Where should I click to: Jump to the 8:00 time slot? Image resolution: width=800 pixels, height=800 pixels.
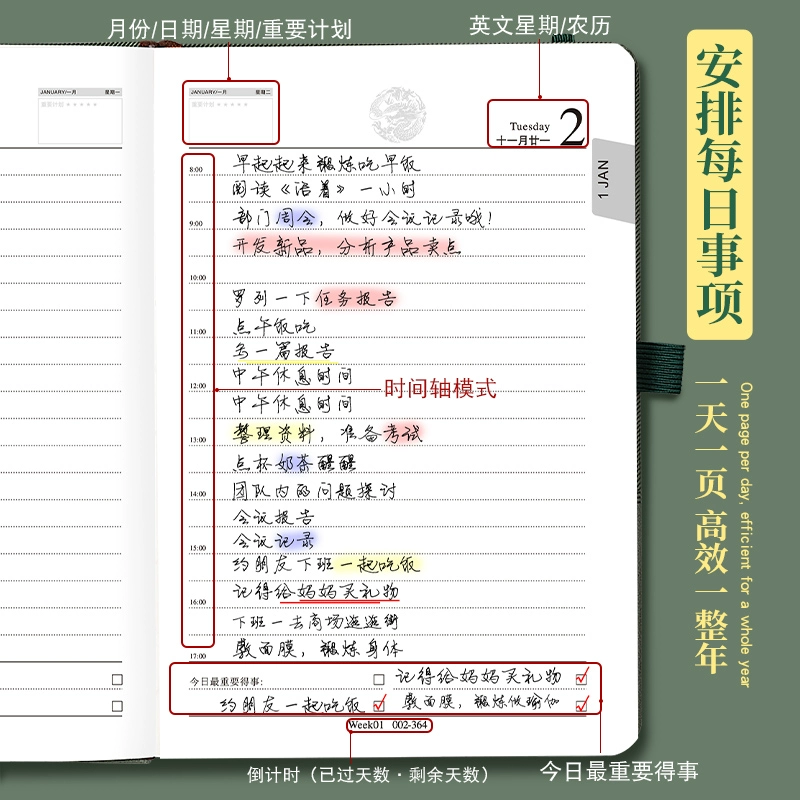tap(196, 169)
